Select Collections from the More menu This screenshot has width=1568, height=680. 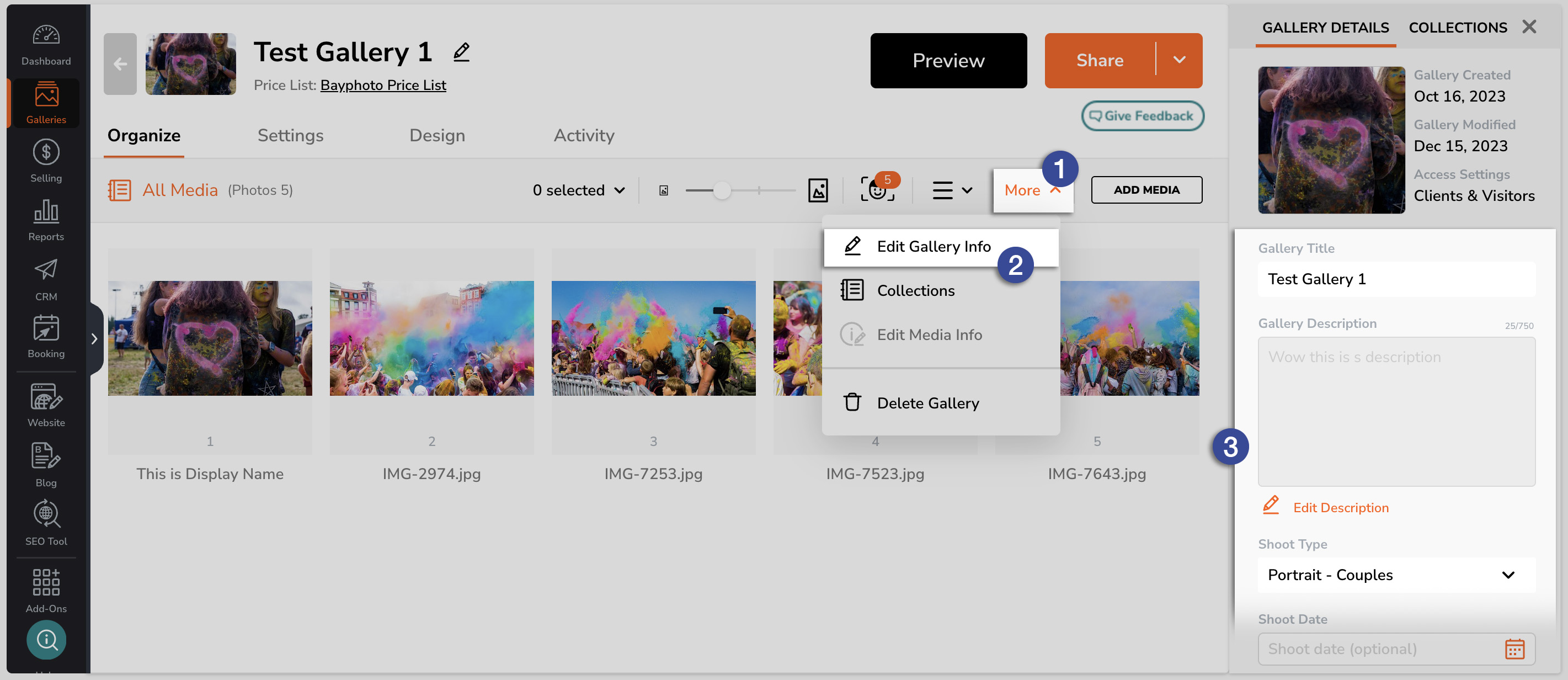[941, 290]
